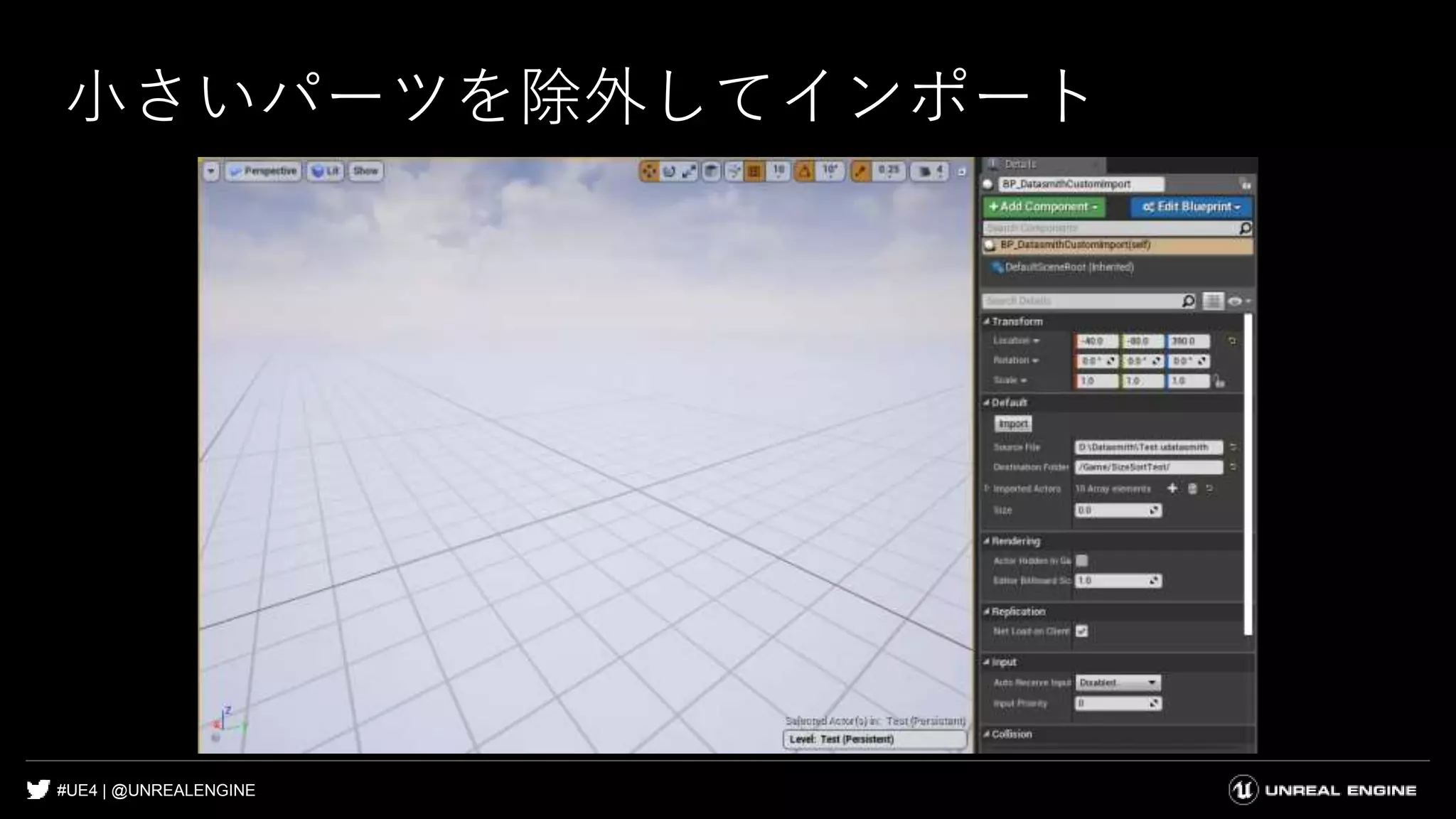
Task: Toggle surface snapping icon
Action: click(x=734, y=171)
